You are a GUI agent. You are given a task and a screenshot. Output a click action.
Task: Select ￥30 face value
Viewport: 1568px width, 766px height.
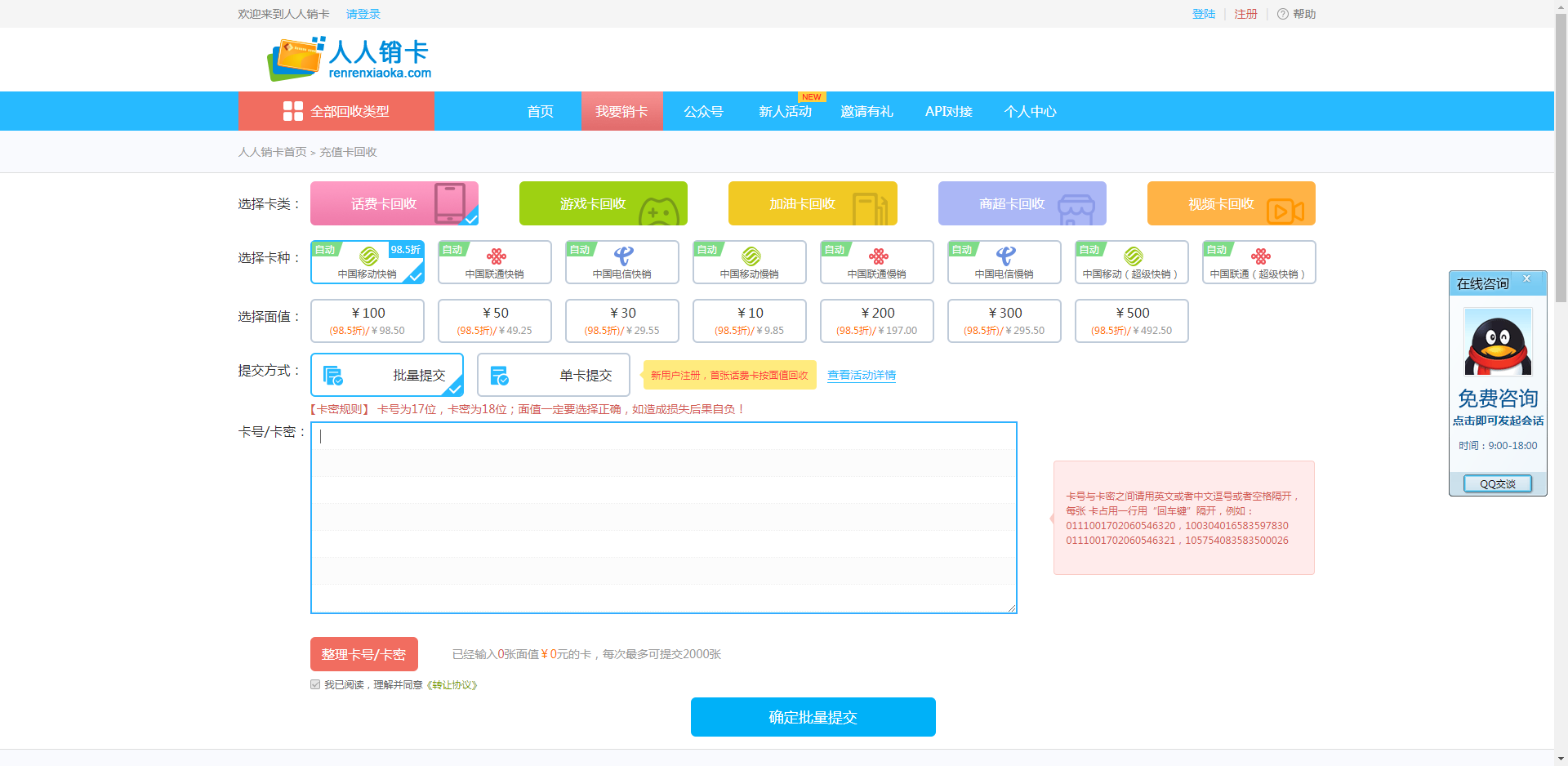pos(622,321)
